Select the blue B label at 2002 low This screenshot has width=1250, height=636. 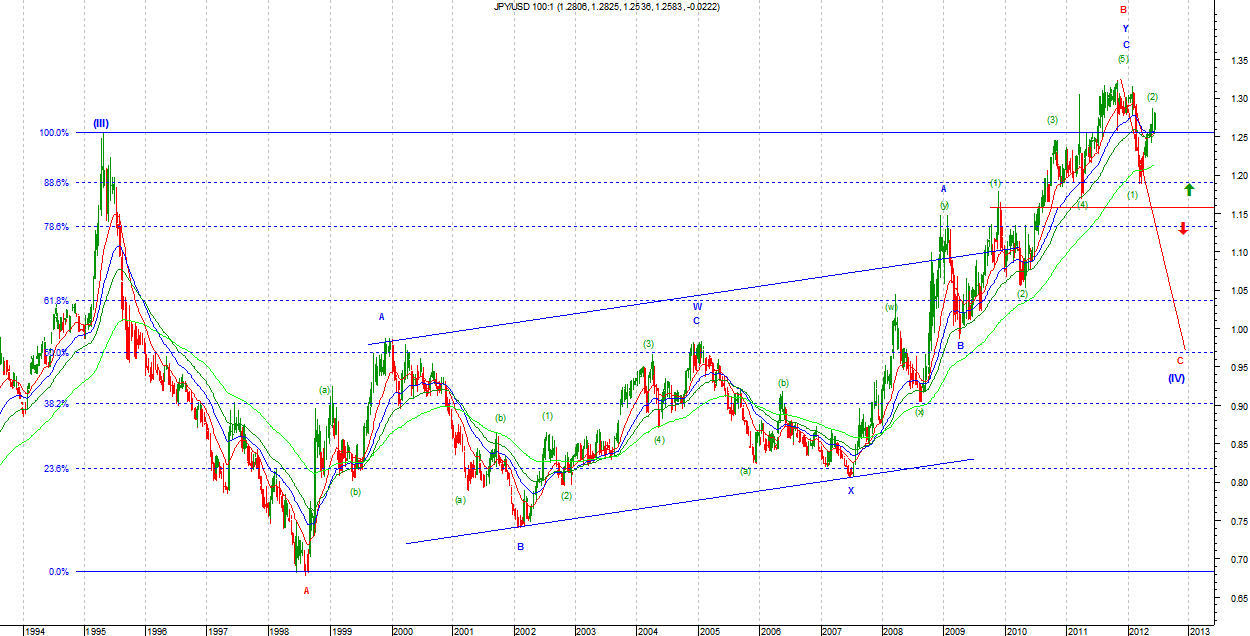(x=520, y=547)
